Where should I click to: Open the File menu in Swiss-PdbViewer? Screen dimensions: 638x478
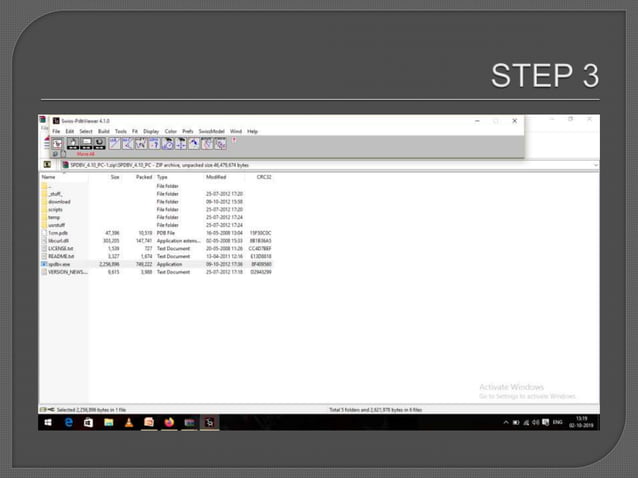pyautogui.click(x=56, y=131)
